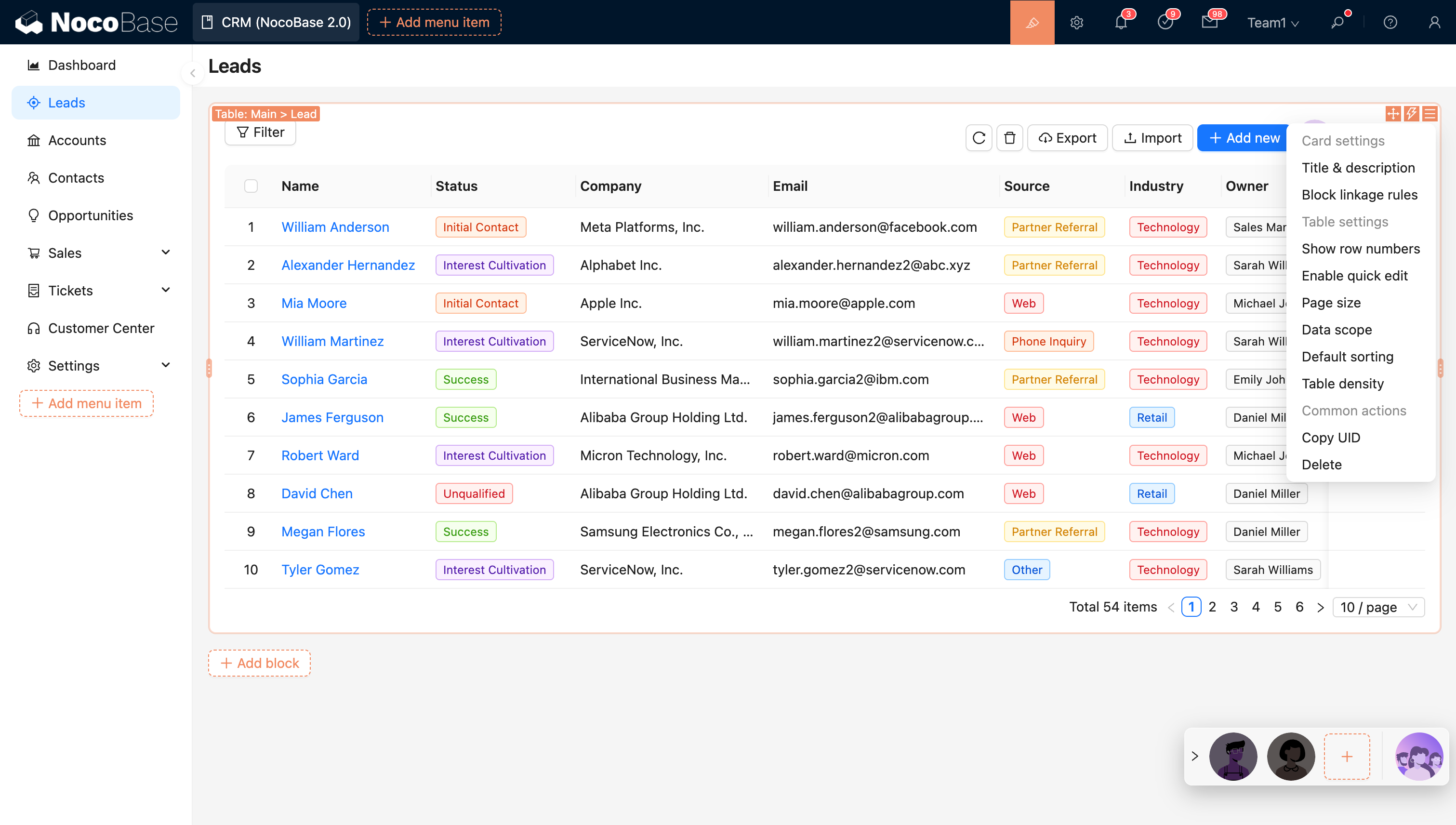Open the notifications bell icon
Screen dimensions: 1456x825
click(1121, 23)
